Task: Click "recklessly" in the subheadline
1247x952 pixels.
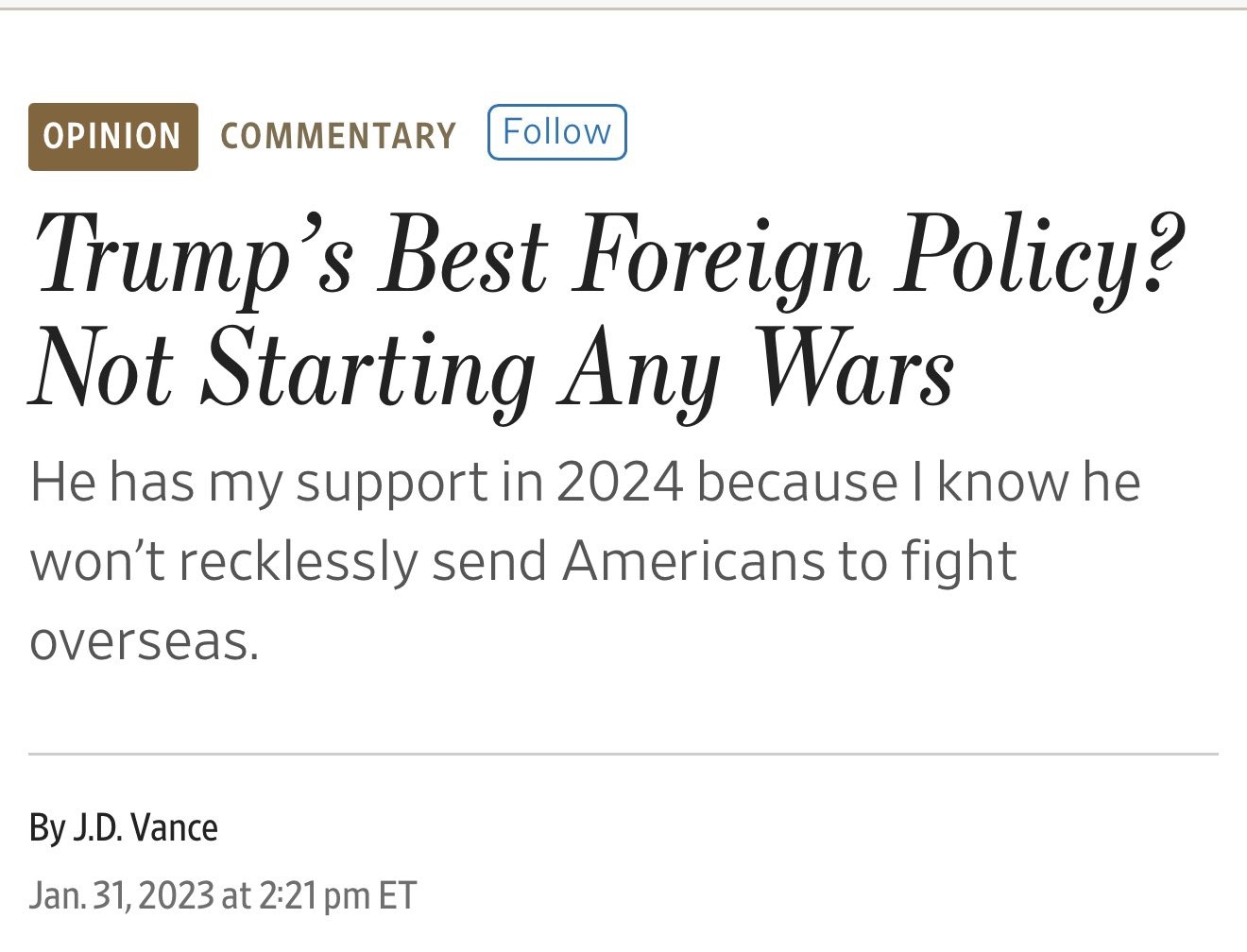Action: [x=298, y=561]
